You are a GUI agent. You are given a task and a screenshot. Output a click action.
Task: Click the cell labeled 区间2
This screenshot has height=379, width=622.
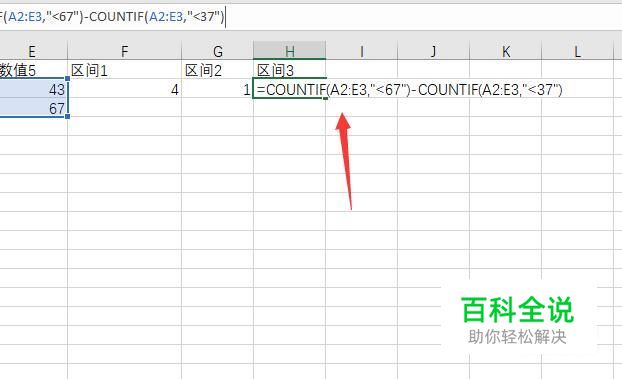[x=217, y=70]
